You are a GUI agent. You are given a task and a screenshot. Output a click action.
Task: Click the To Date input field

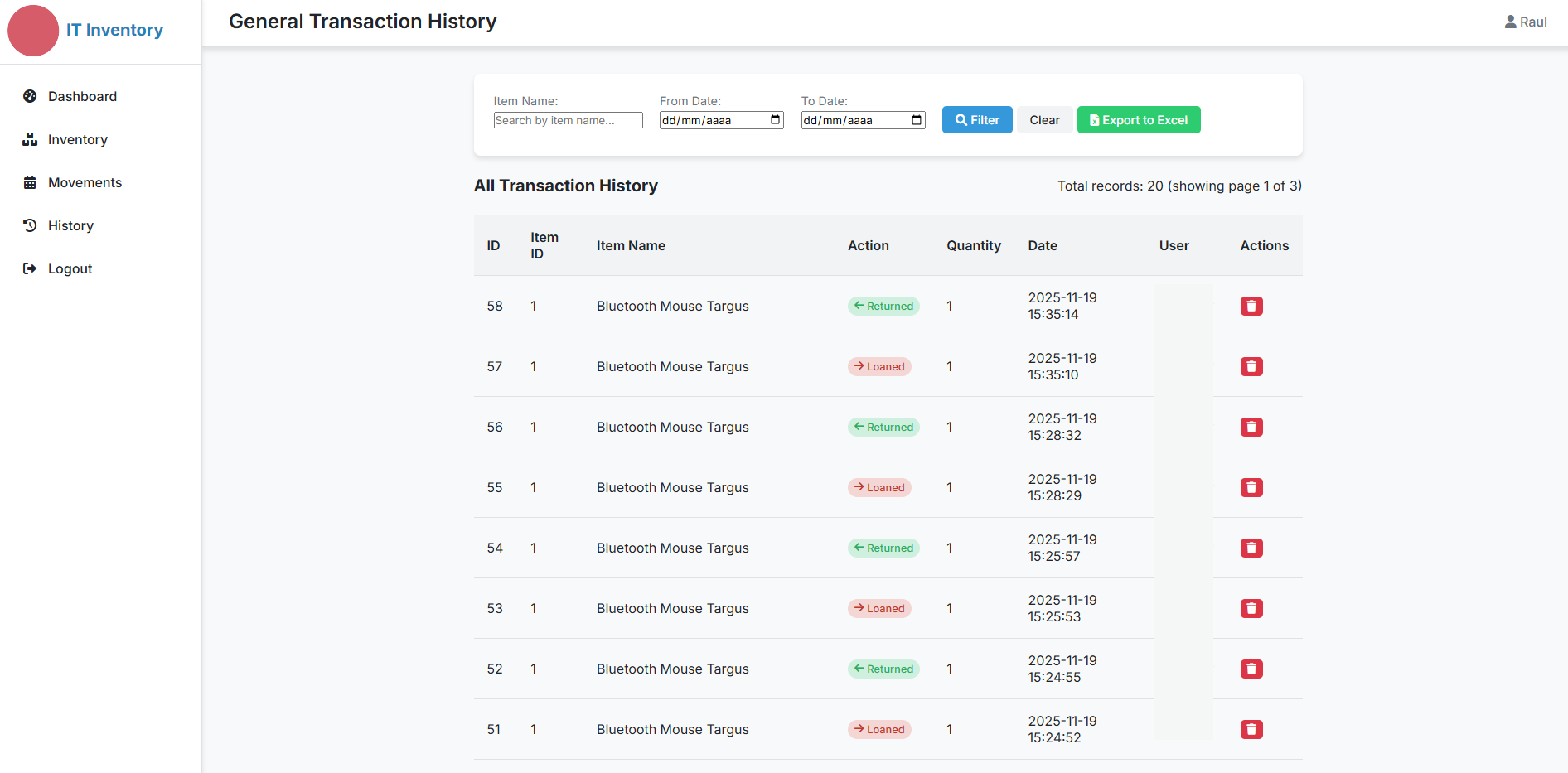coord(863,120)
